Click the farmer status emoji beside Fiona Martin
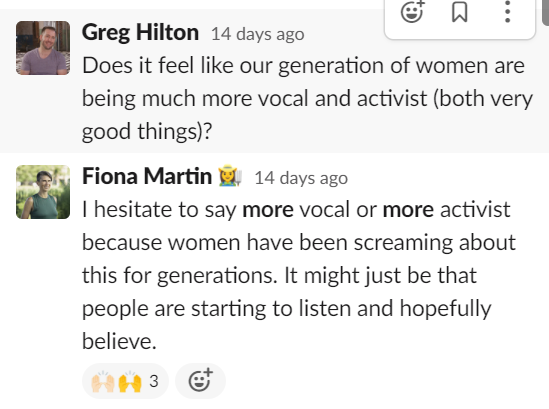 (x=230, y=175)
